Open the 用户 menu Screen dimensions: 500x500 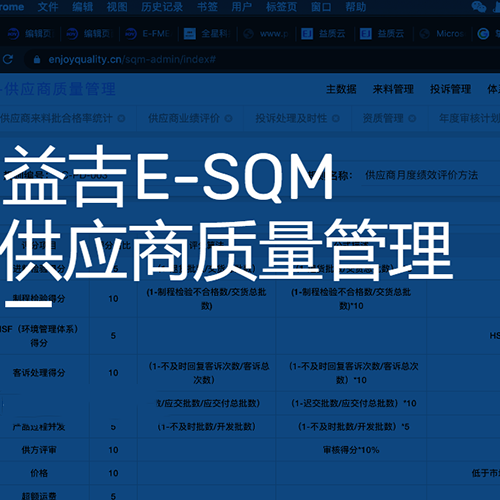[x=241, y=7]
